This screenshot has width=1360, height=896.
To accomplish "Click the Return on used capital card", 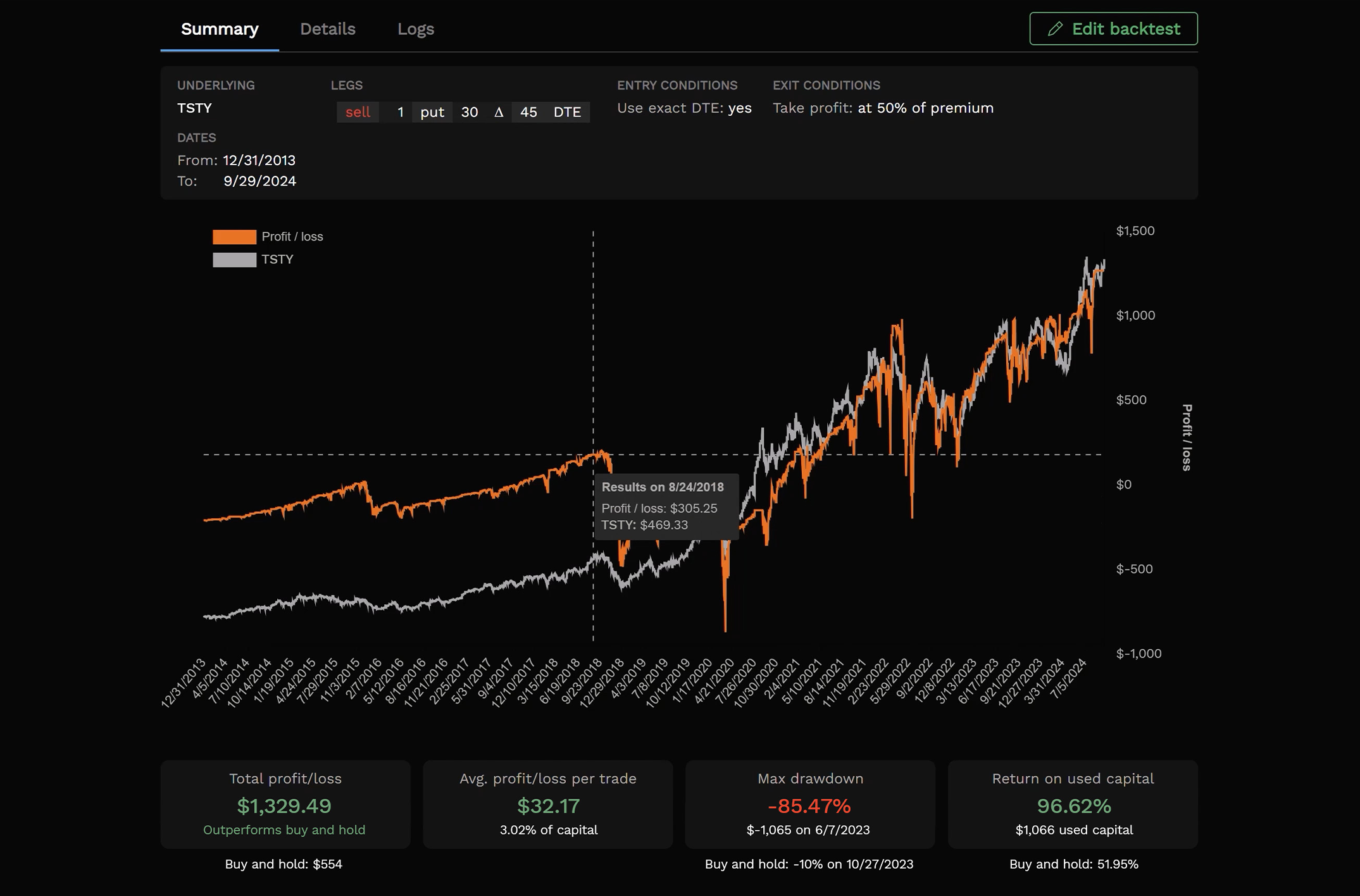I will pyautogui.click(x=1073, y=804).
